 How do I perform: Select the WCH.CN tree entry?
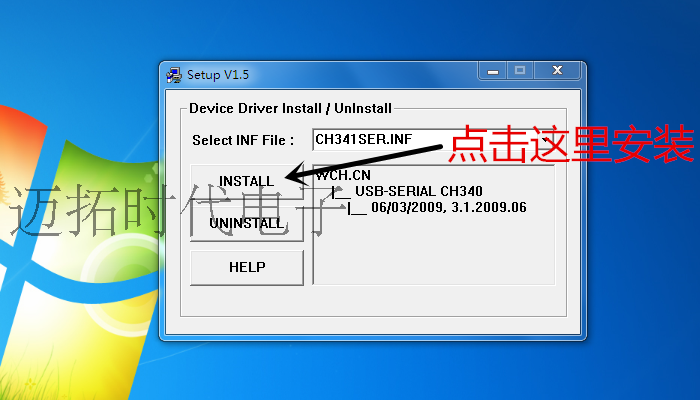point(343,175)
